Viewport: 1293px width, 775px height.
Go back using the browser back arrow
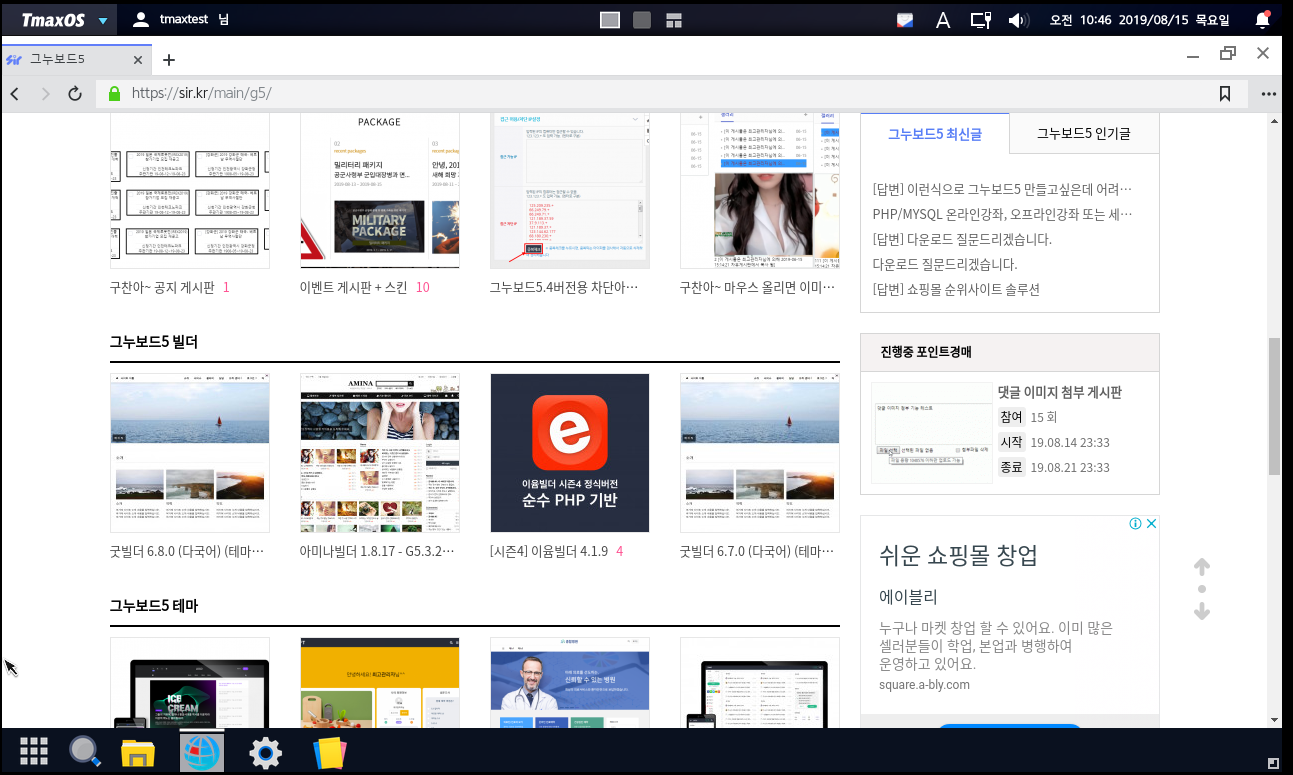coord(15,94)
